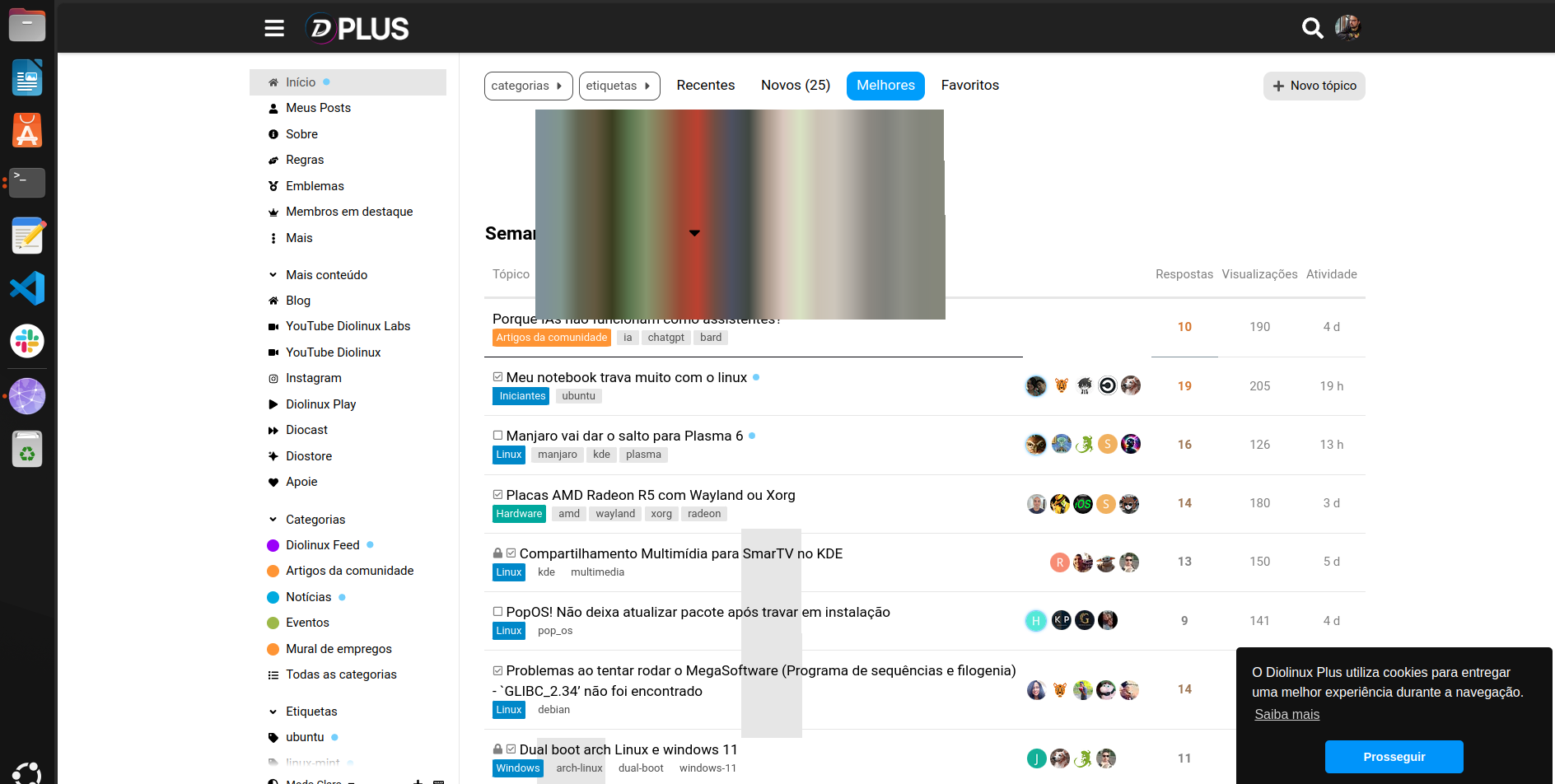Open the Files app in the dock
Image resolution: width=1555 pixels, height=784 pixels.
pos(27,25)
